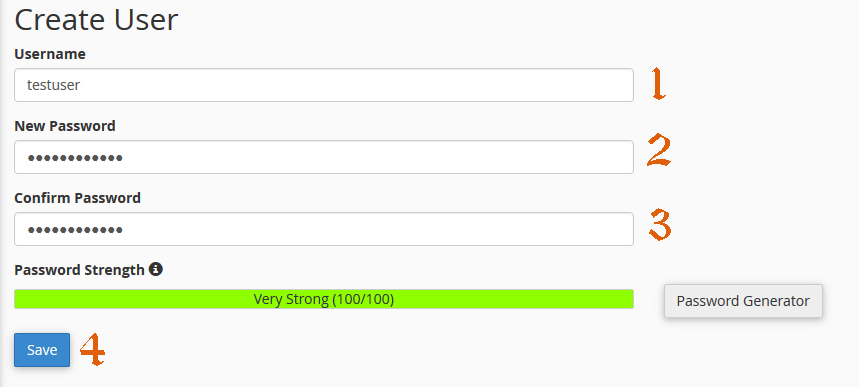Click the masked dots in Confirm Password
Viewport: 859px width, 387px height.
click(x=75, y=230)
